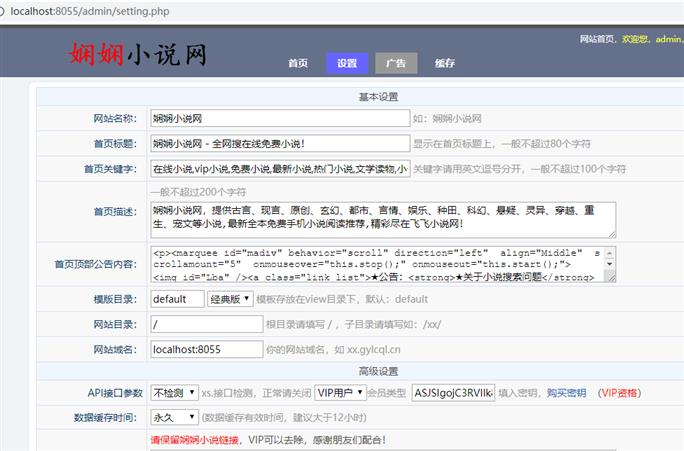
Task: Open the 不检测 API detection dropdown
Action: coord(174,393)
